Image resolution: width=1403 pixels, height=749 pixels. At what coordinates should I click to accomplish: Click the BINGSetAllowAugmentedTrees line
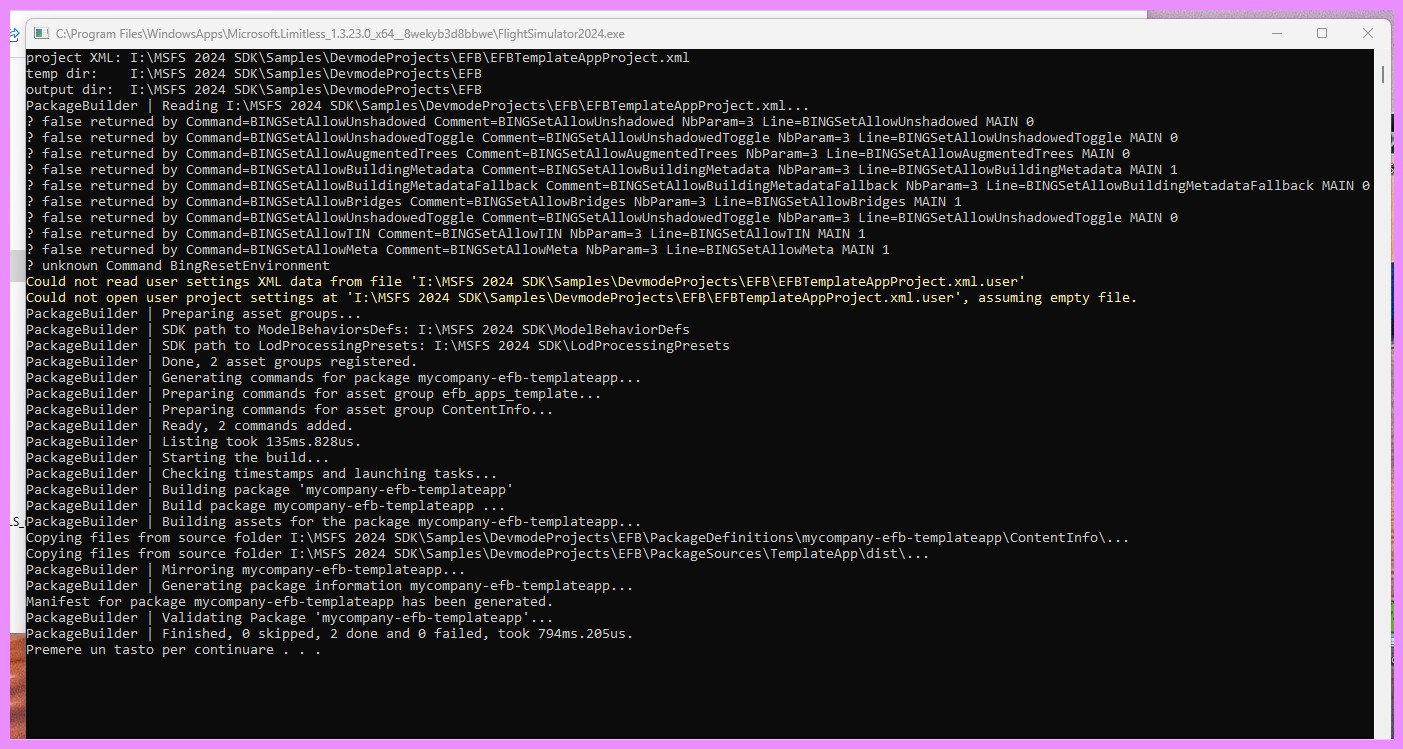point(578,154)
